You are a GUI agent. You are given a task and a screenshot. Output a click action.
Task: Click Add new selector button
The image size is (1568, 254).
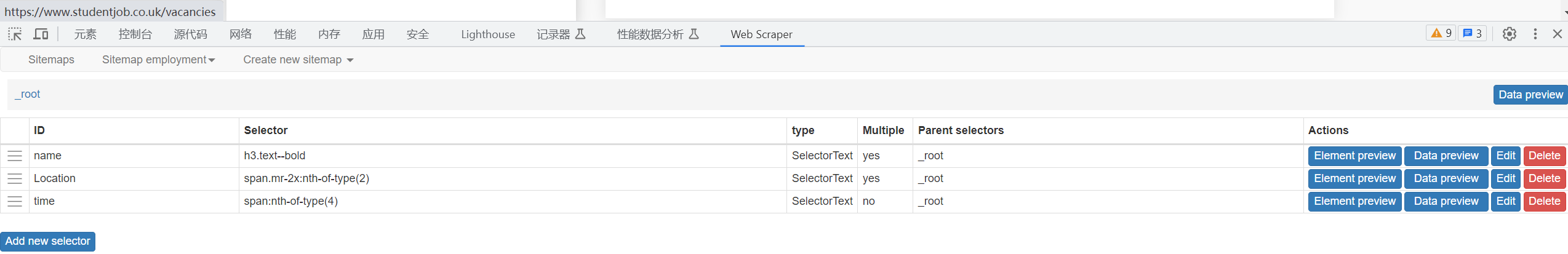coord(48,241)
